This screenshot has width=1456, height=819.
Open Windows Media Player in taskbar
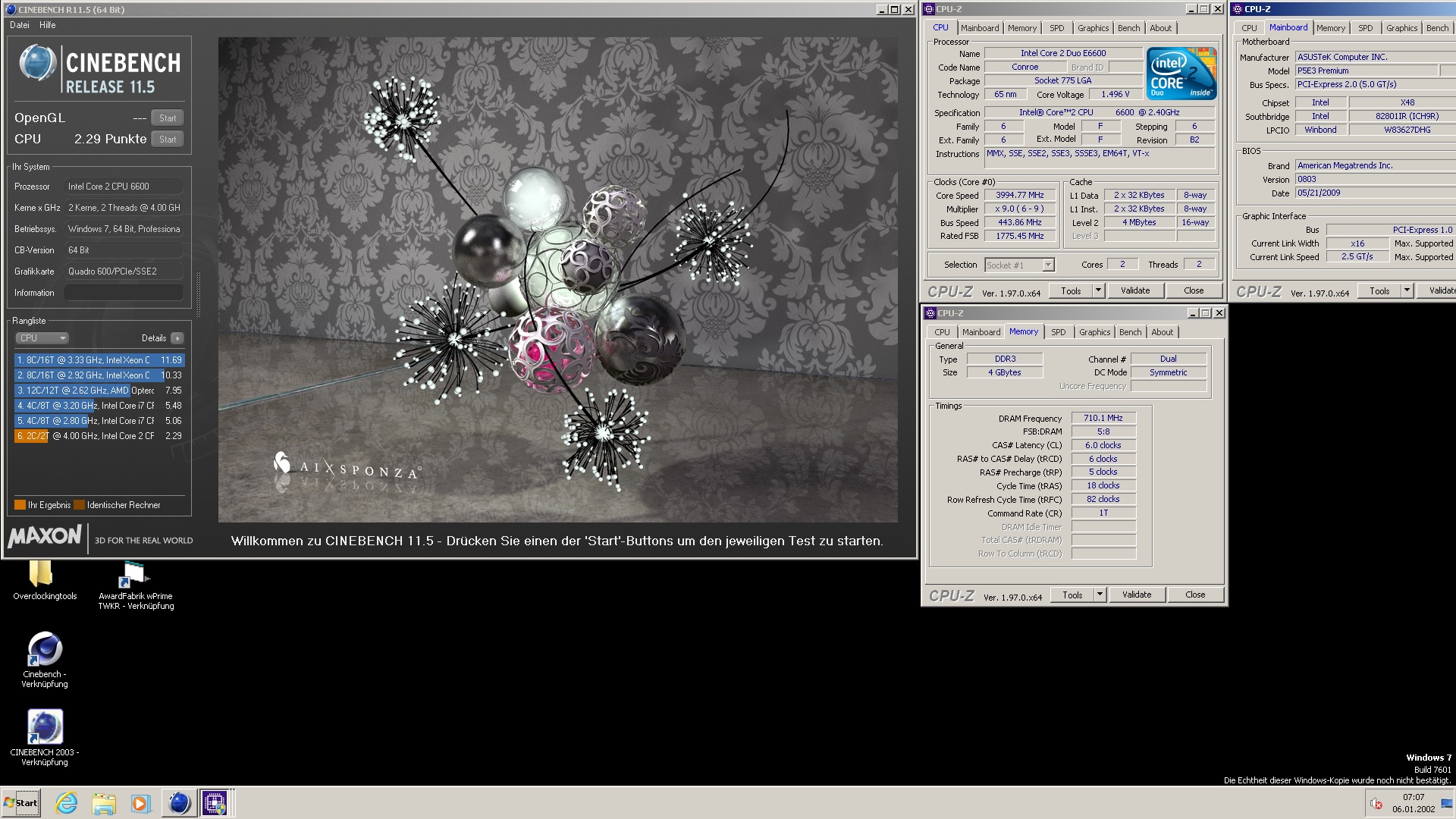[140, 803]
